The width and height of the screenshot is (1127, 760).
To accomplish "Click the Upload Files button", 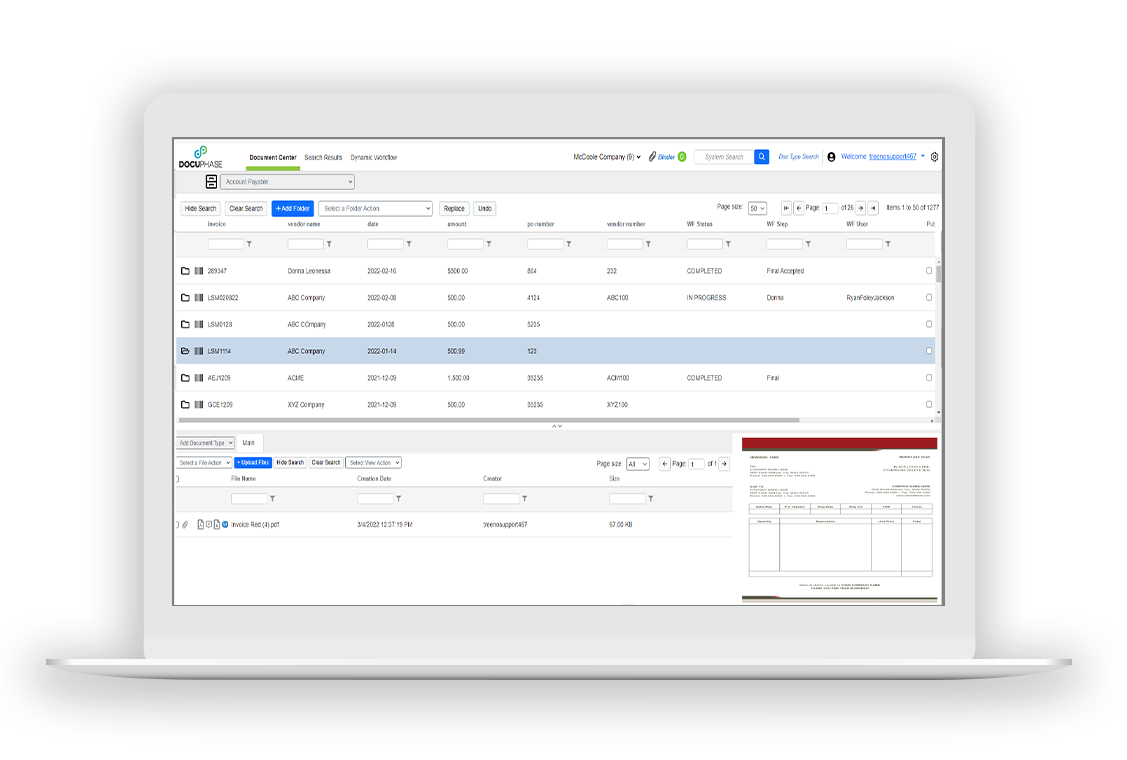I will point(253,463).
